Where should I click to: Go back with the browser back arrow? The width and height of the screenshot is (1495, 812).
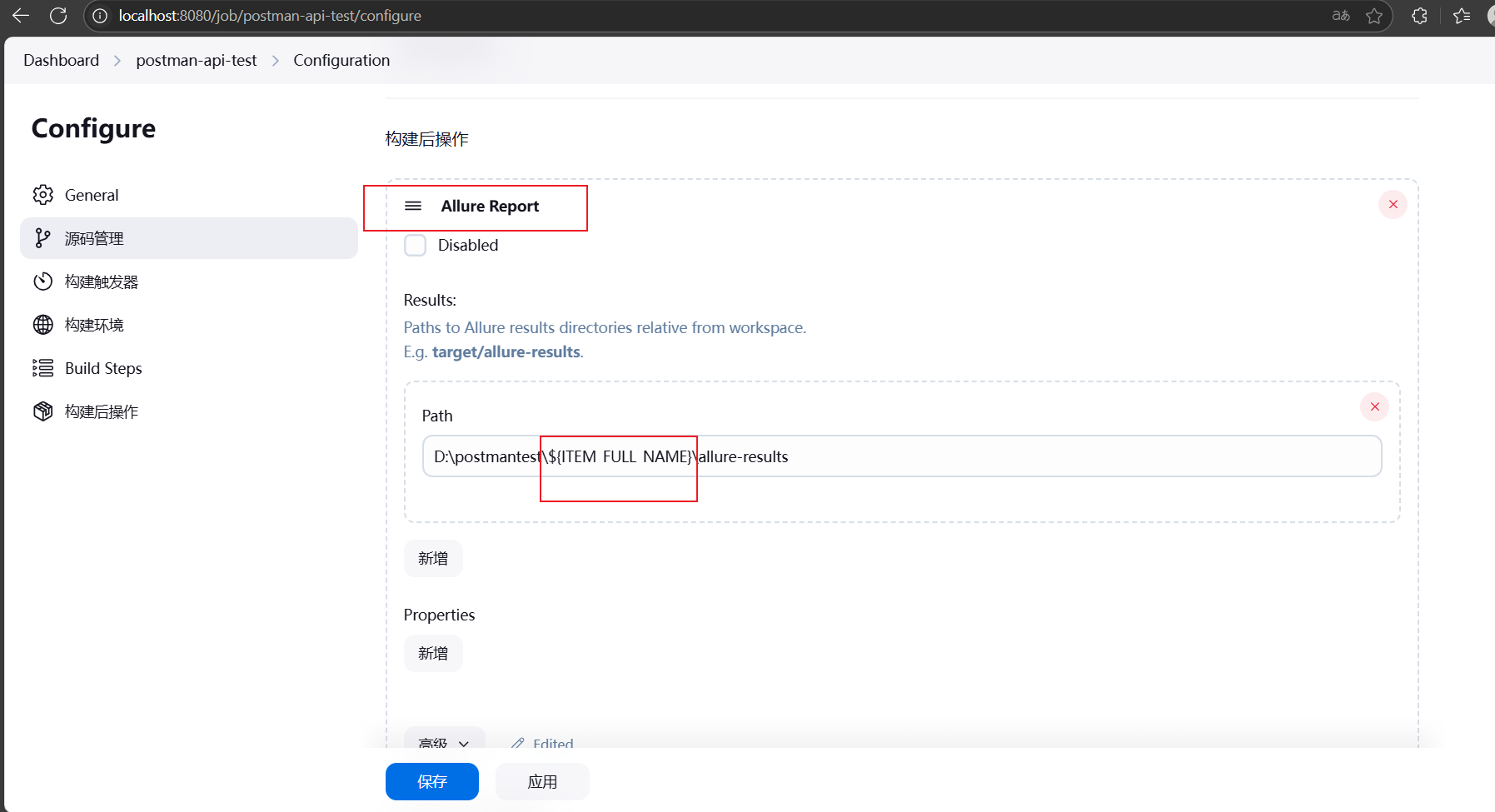point(21,15)
